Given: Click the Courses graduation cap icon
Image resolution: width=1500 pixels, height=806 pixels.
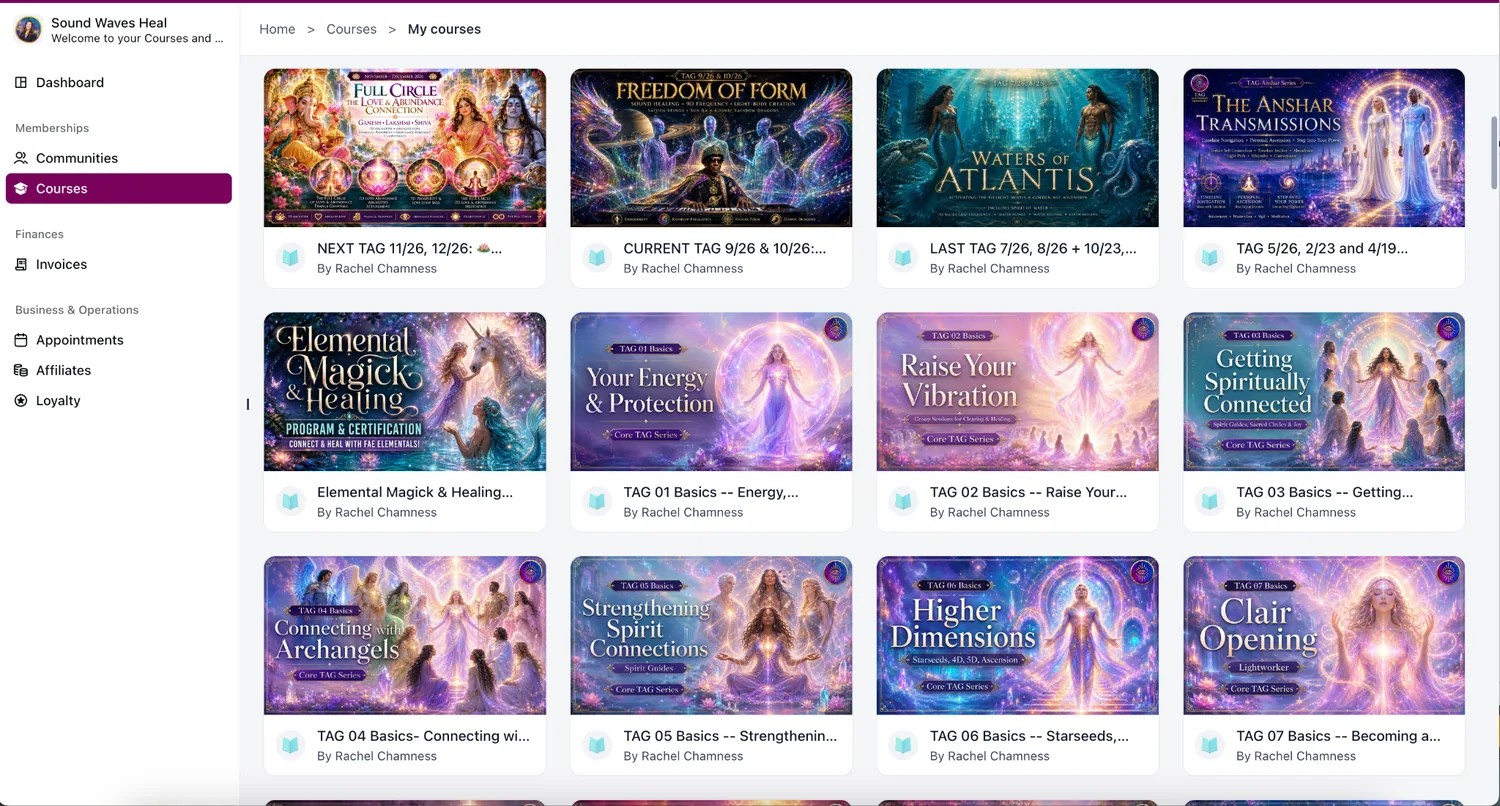Looking at the screenshot, I should [21, 189].
